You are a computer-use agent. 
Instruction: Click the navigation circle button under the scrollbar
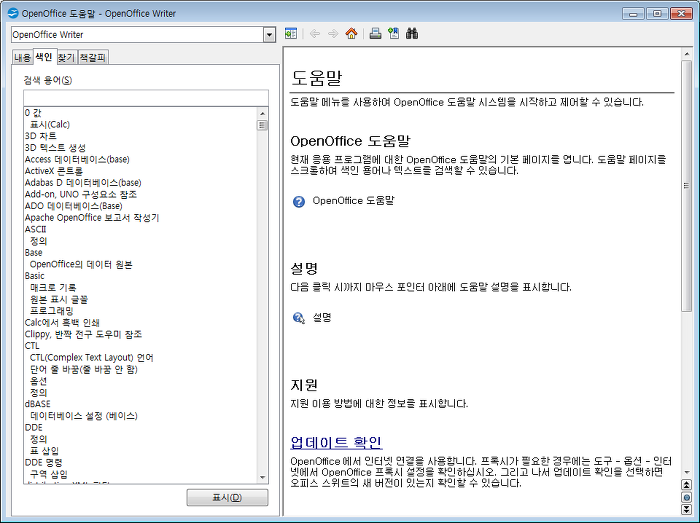click(687, 497)
